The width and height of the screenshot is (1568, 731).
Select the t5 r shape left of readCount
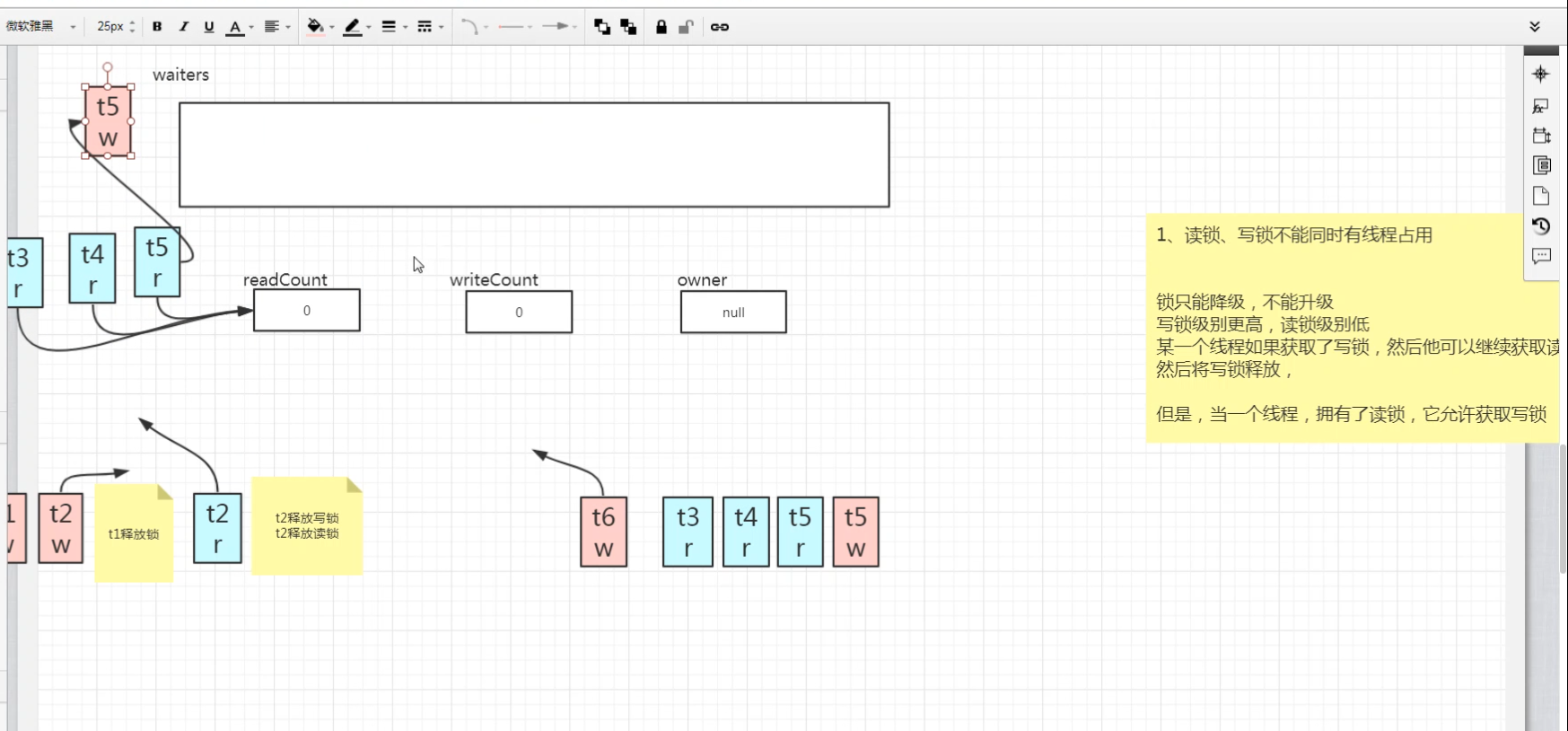tap(157, 262)
